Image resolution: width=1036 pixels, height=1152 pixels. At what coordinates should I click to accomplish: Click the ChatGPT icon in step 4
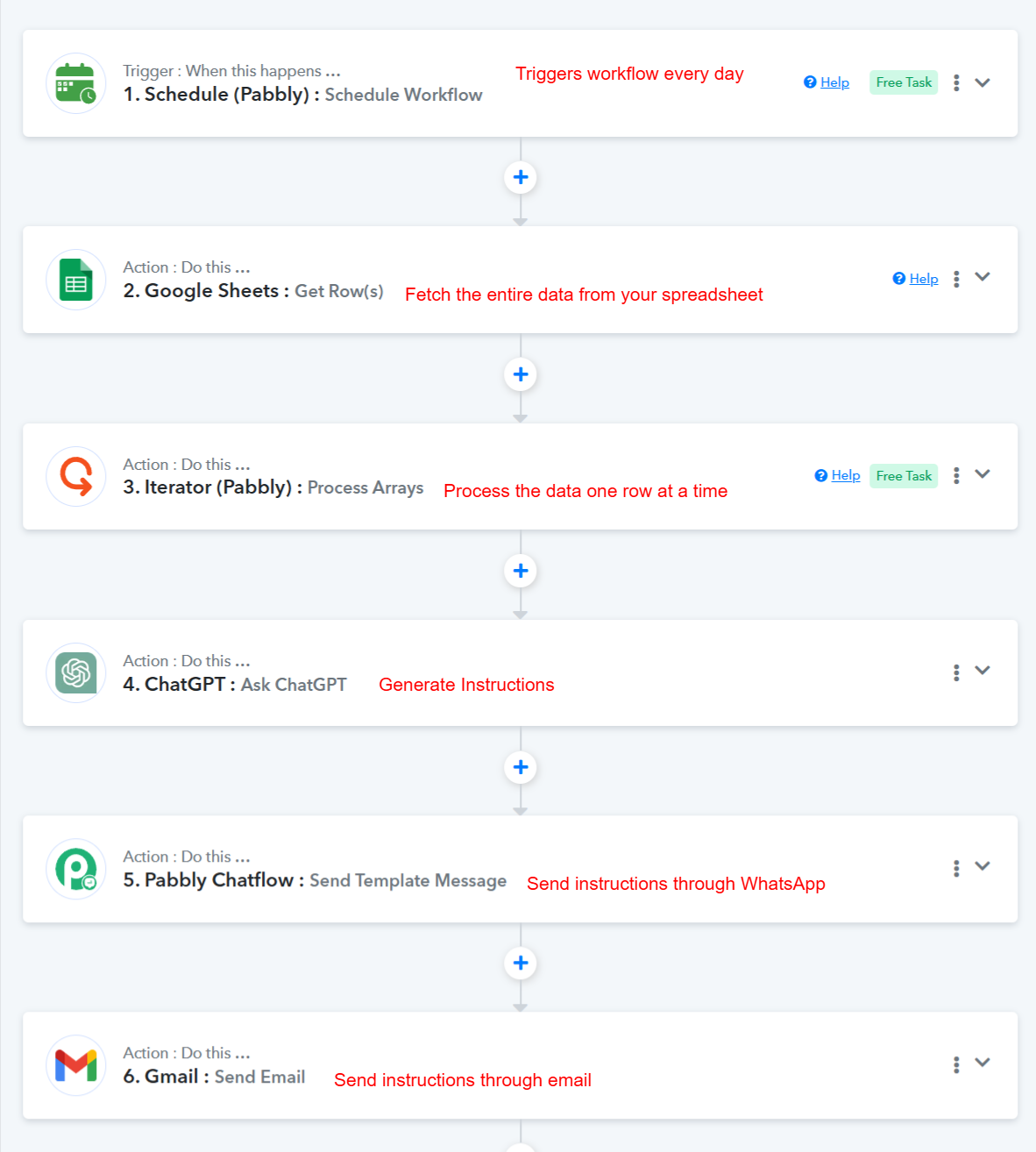pos(76,673)
